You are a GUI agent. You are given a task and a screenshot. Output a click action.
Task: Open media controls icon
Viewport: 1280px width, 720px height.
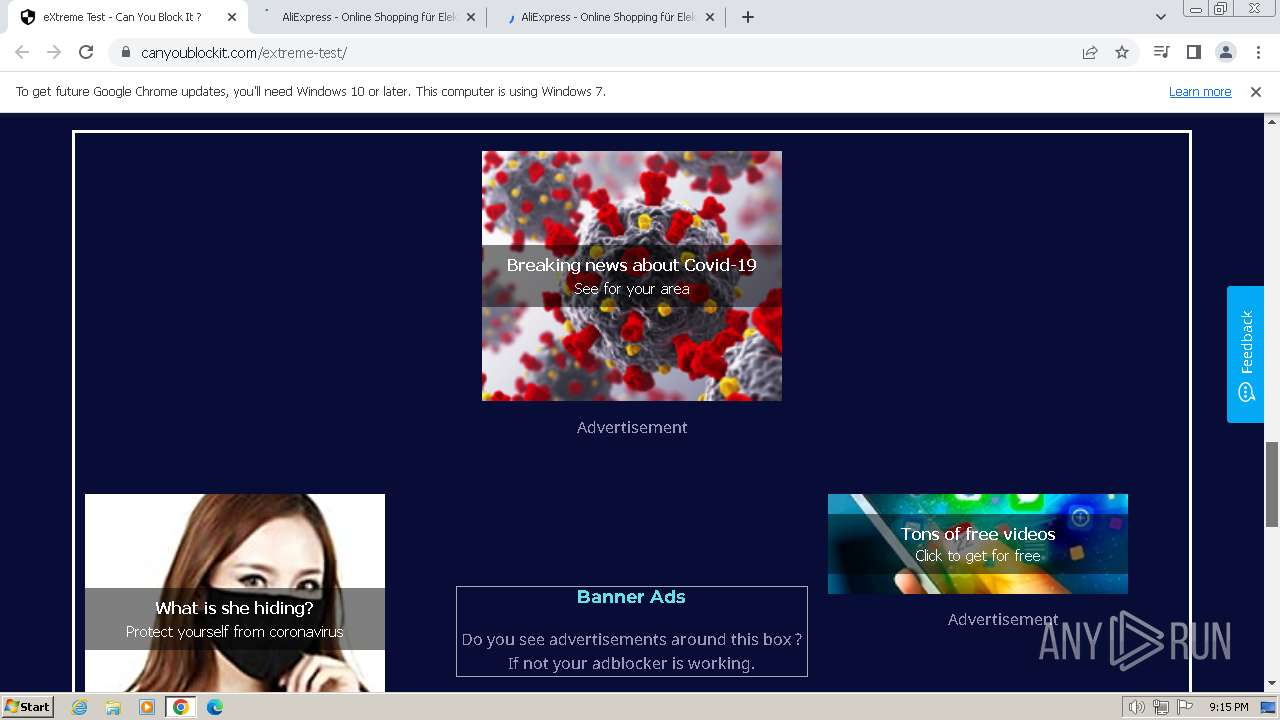click(1161, 52)
